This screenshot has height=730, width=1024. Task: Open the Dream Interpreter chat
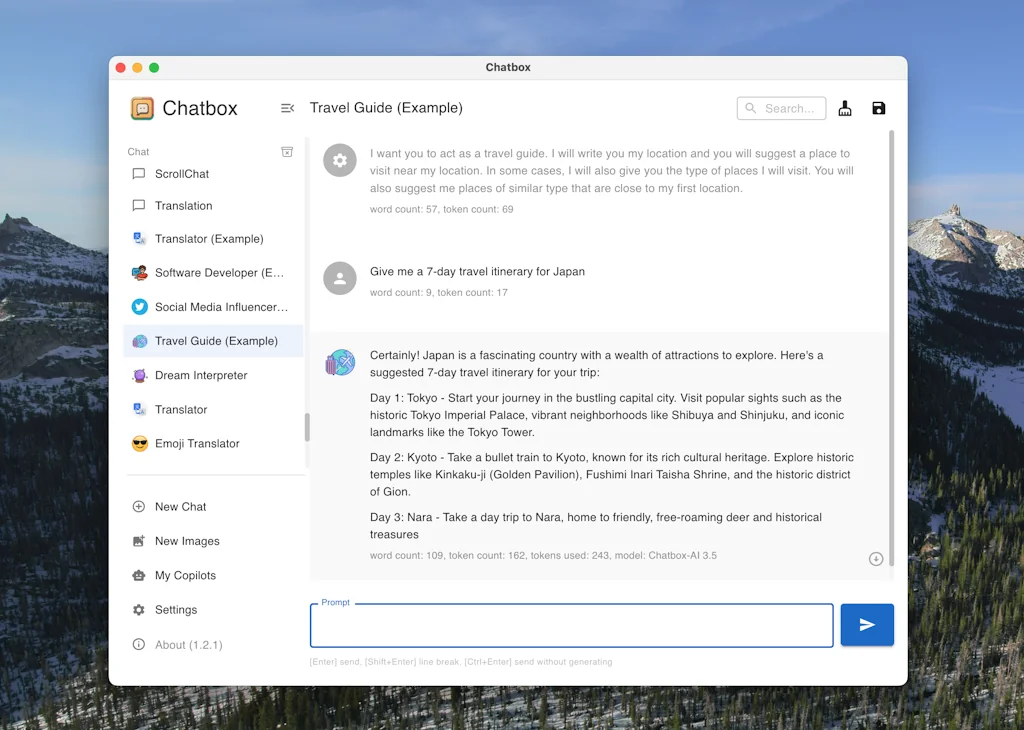[200, 375]
